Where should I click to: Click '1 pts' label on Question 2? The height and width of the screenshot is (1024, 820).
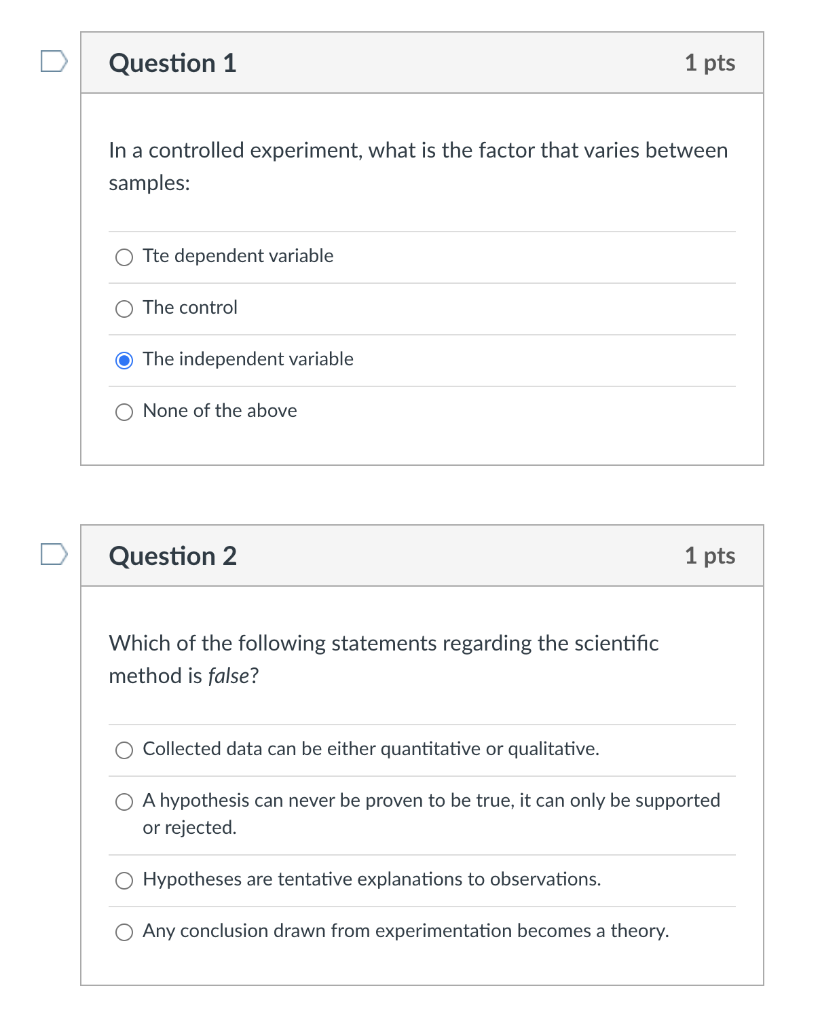(x=710, y=555)
